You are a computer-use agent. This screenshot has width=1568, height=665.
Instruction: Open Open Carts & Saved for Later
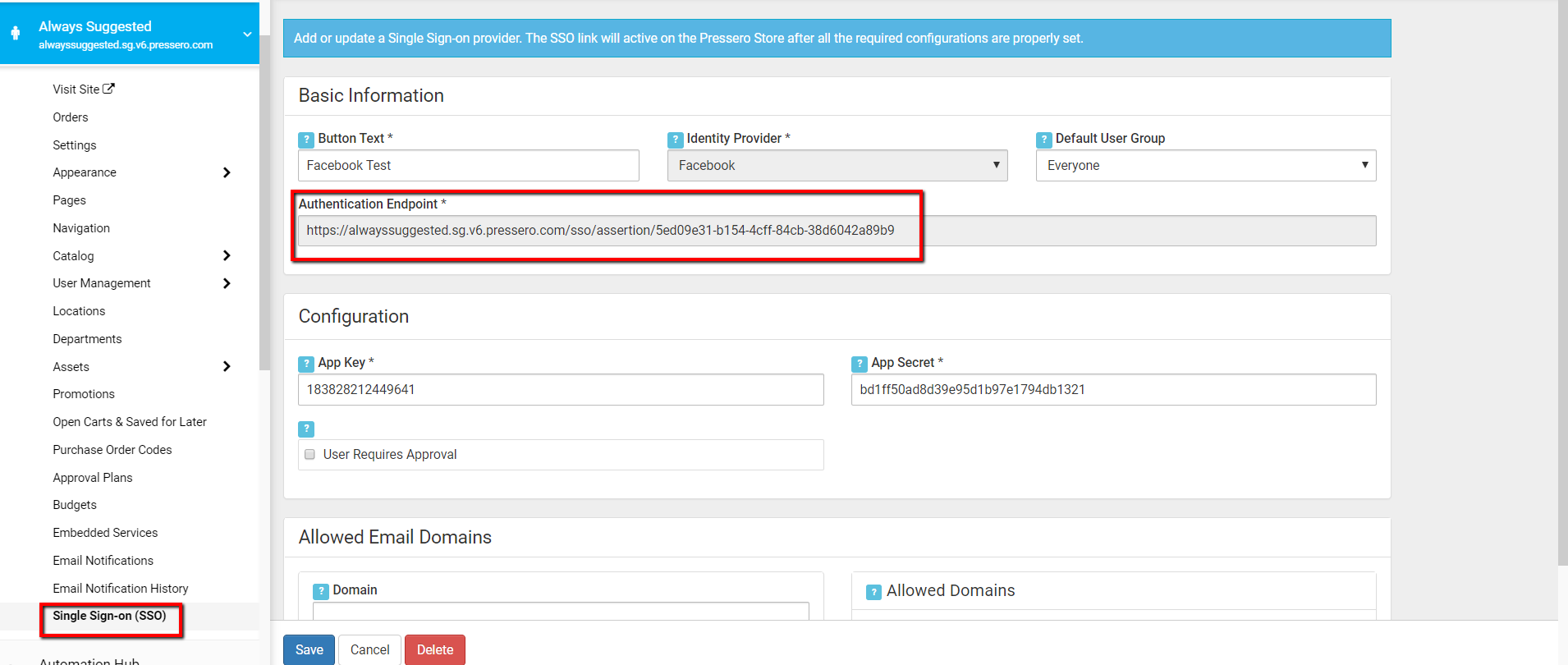pos(130,422)
